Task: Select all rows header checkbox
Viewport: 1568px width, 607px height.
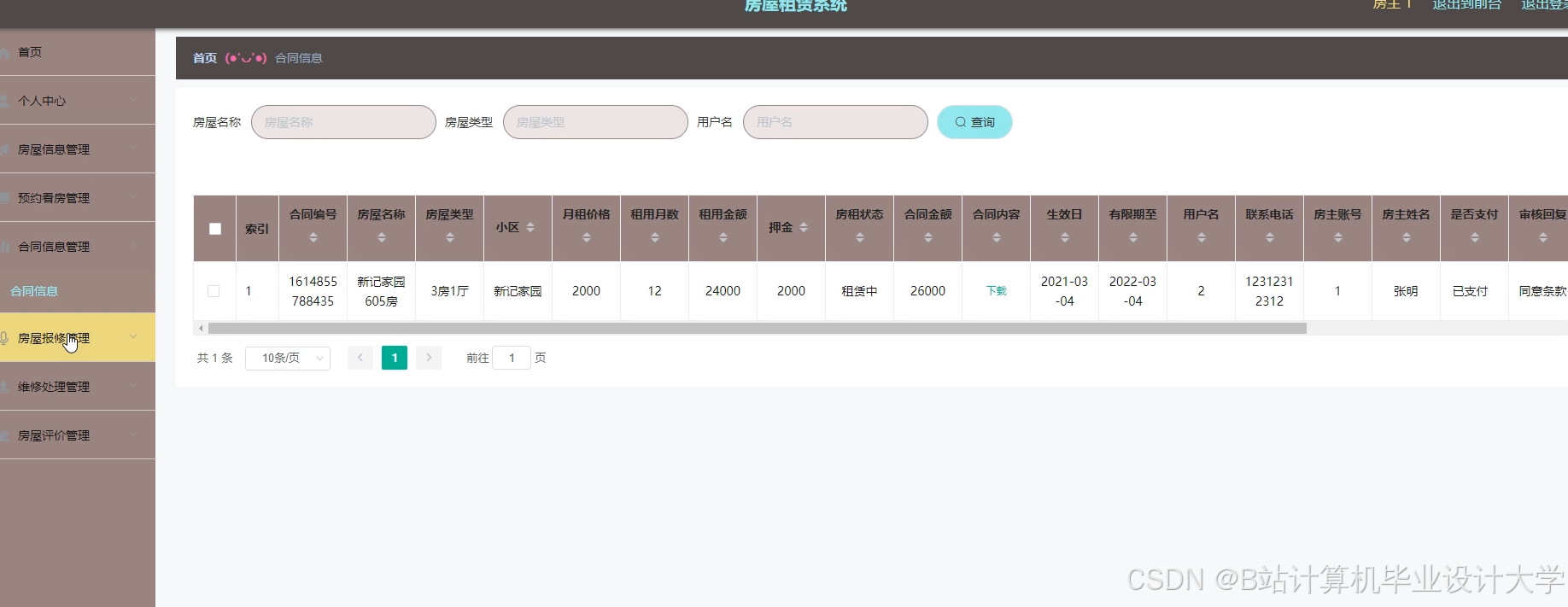Action: (215, 229)
